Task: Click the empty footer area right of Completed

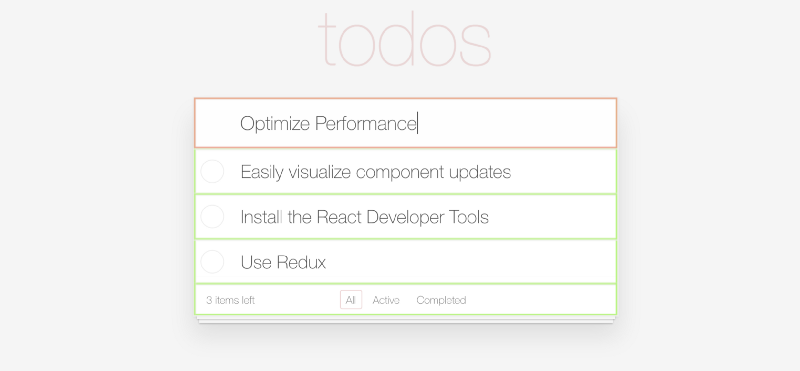Action: [x=542, y=300]
